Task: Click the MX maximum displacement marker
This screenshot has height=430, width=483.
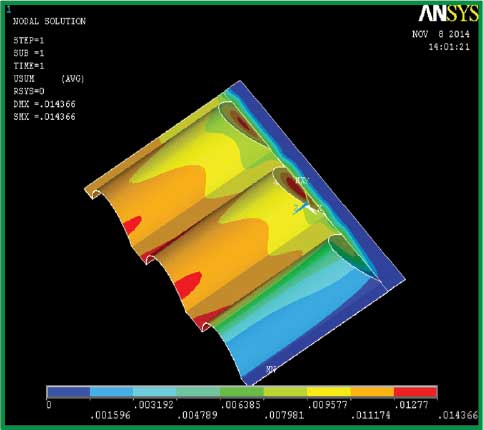Action: click(x=301, y=180)
